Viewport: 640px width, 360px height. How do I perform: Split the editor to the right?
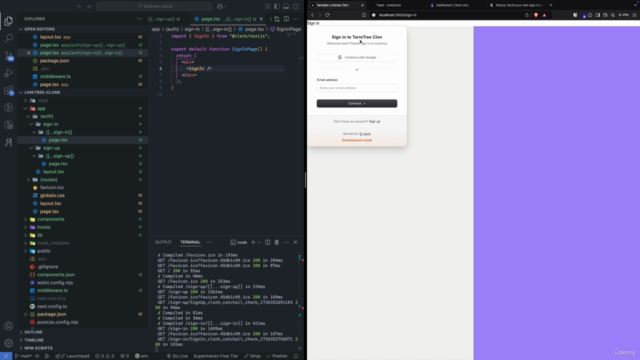pos(286,19)
